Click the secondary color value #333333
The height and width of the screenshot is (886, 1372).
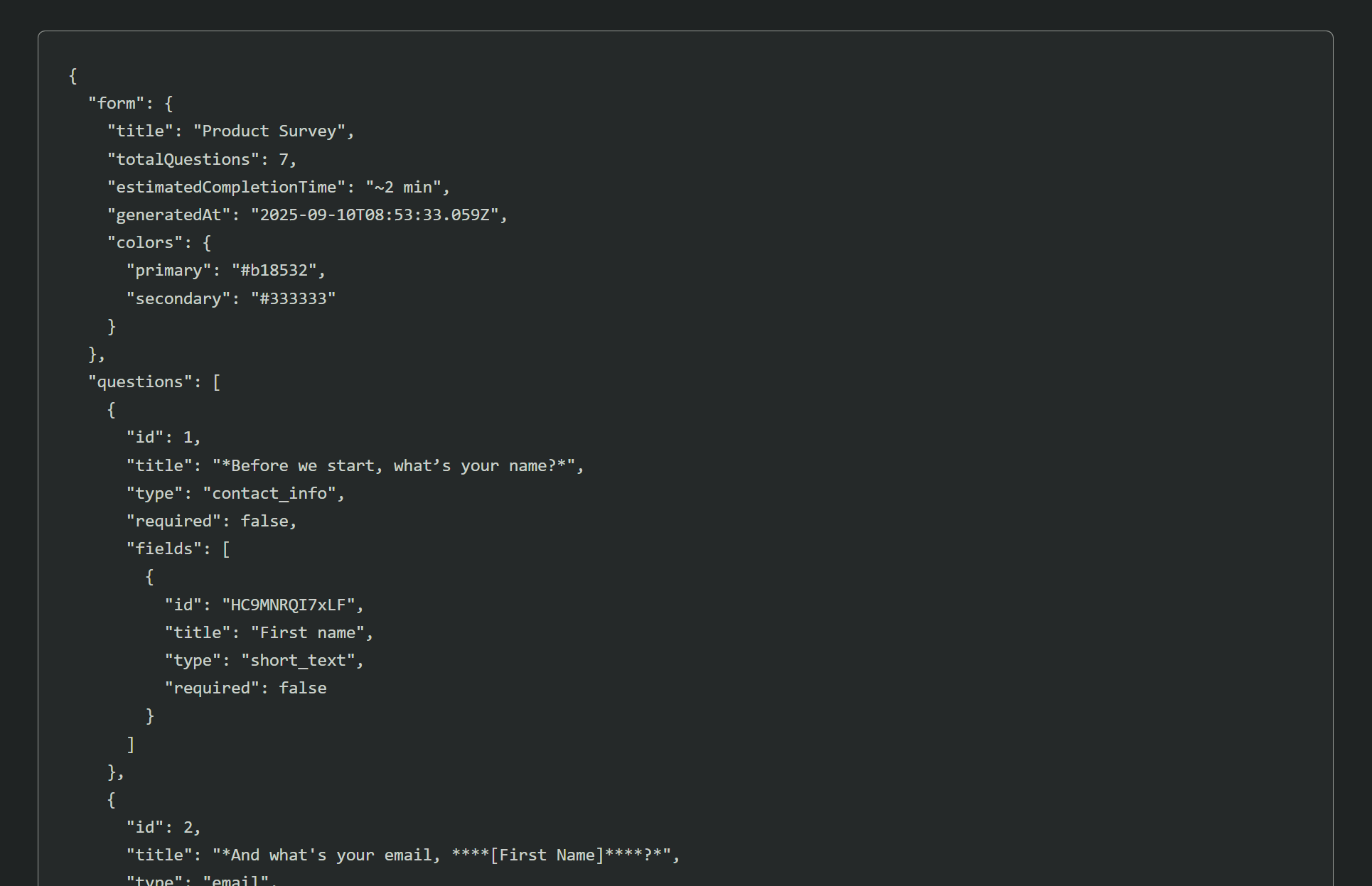pyautogui.click(x=293, y=298)
